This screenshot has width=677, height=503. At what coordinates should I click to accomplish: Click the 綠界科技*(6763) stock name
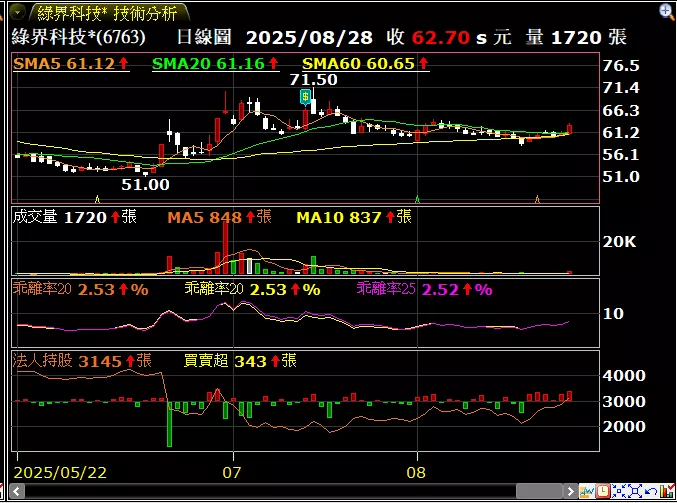(78, 37)
